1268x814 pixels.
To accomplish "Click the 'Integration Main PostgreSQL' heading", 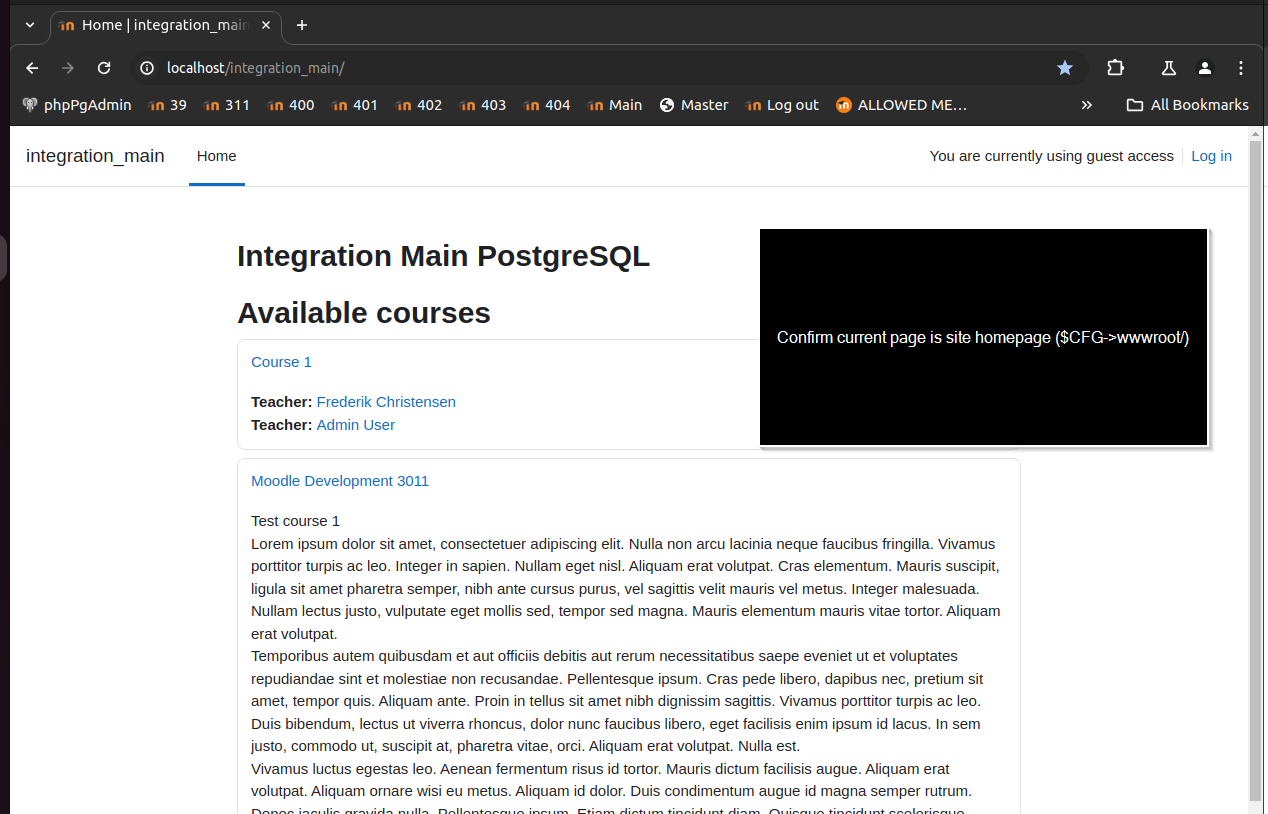I will (443, 256).
